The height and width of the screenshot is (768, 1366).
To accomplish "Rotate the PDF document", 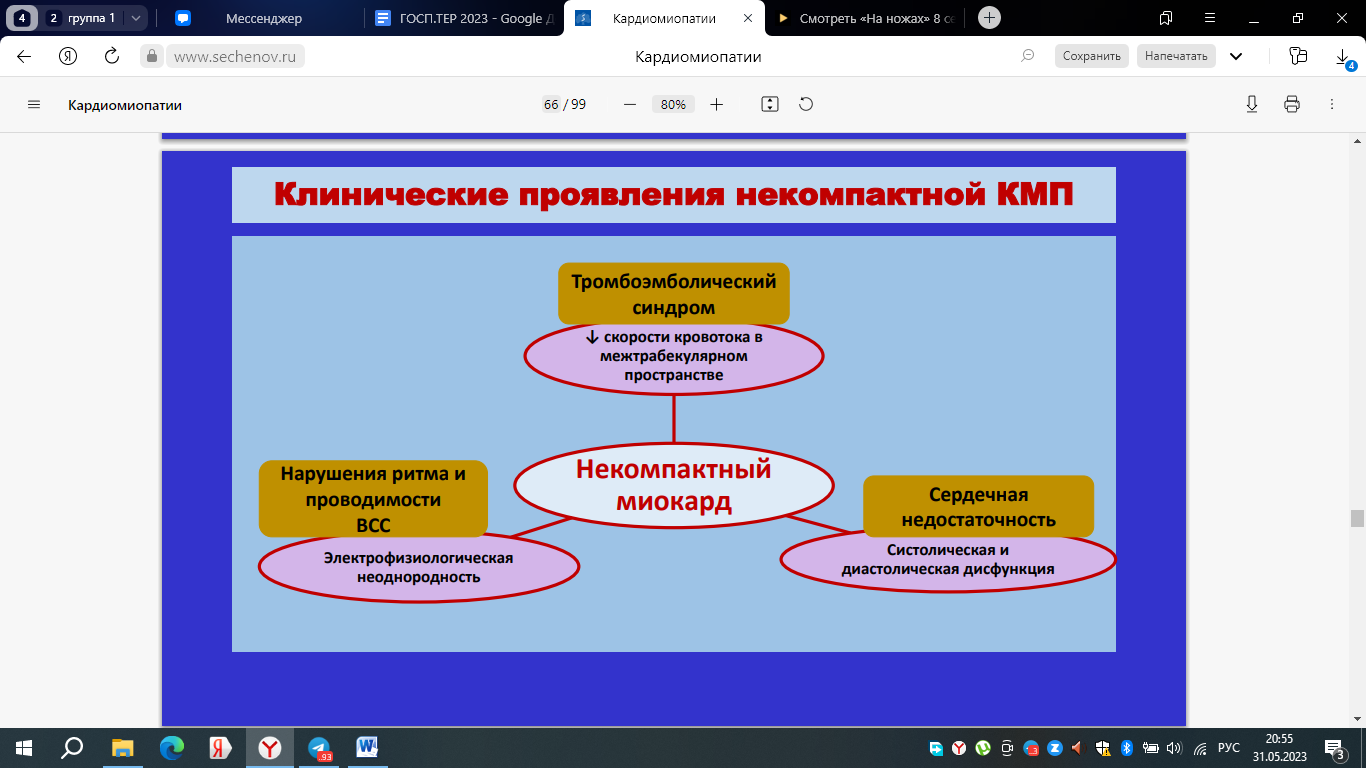I will pyautogui.click(x=806, y=104).
